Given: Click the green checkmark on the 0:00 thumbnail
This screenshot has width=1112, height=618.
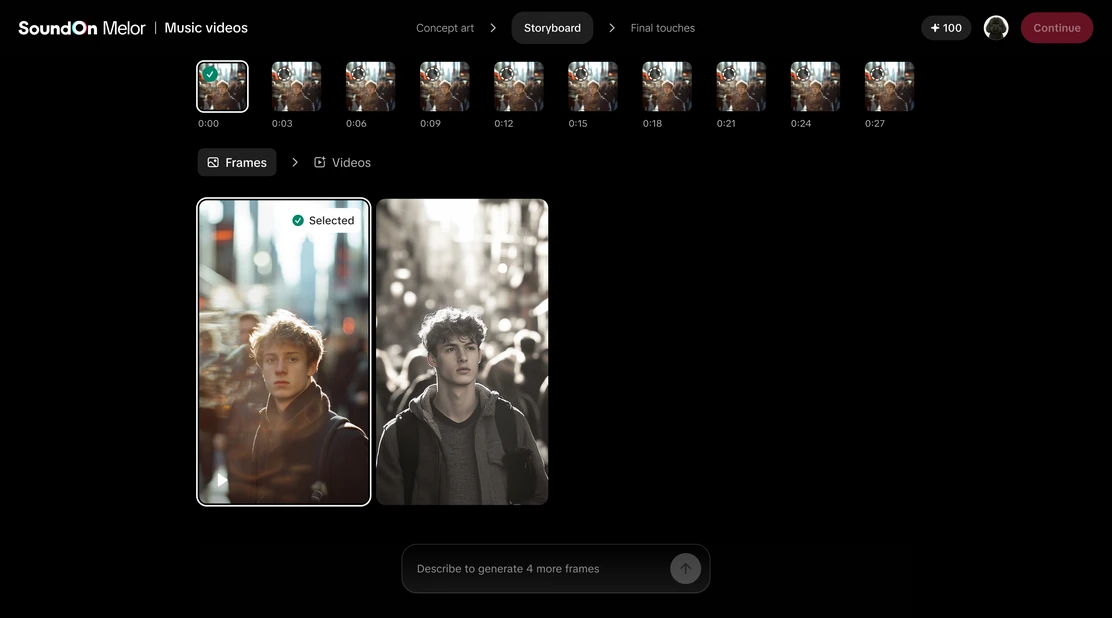Looking at the screenshot, I should pos(209,73).
